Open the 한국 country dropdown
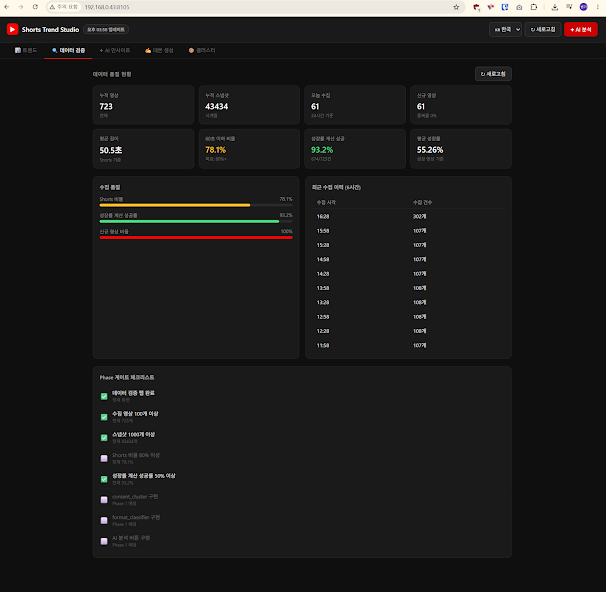This screenshot has height=592, width=606. [506, 29]
